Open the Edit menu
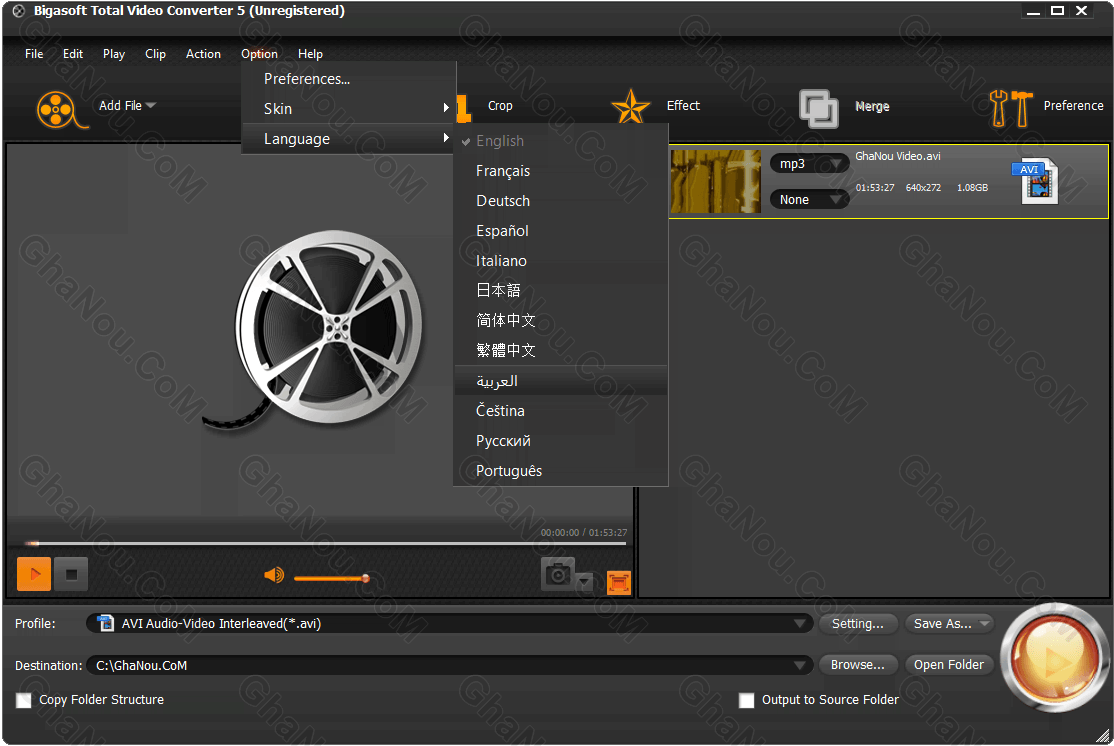The image size is (1114, 746). pyautogui.click(x=72, y=54)
